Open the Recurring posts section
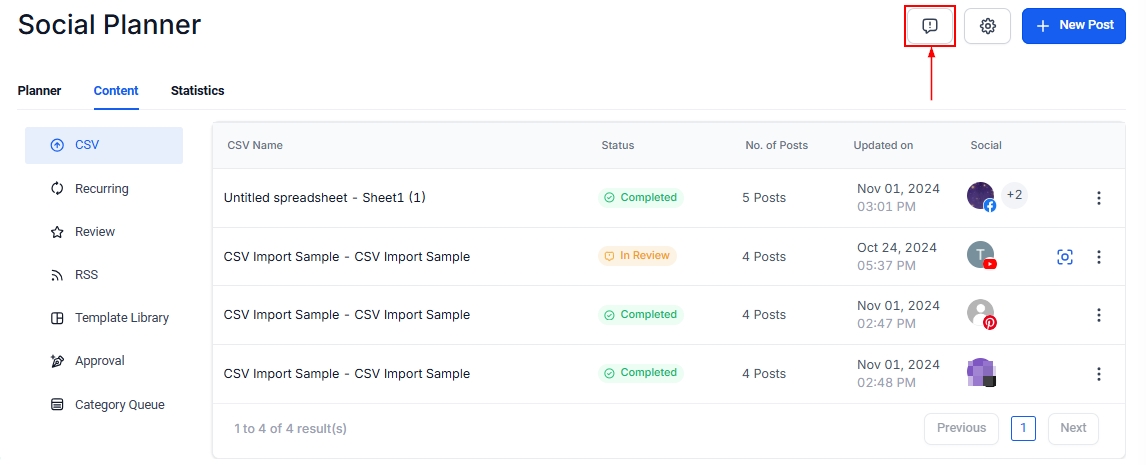 (x=101, y=189)
